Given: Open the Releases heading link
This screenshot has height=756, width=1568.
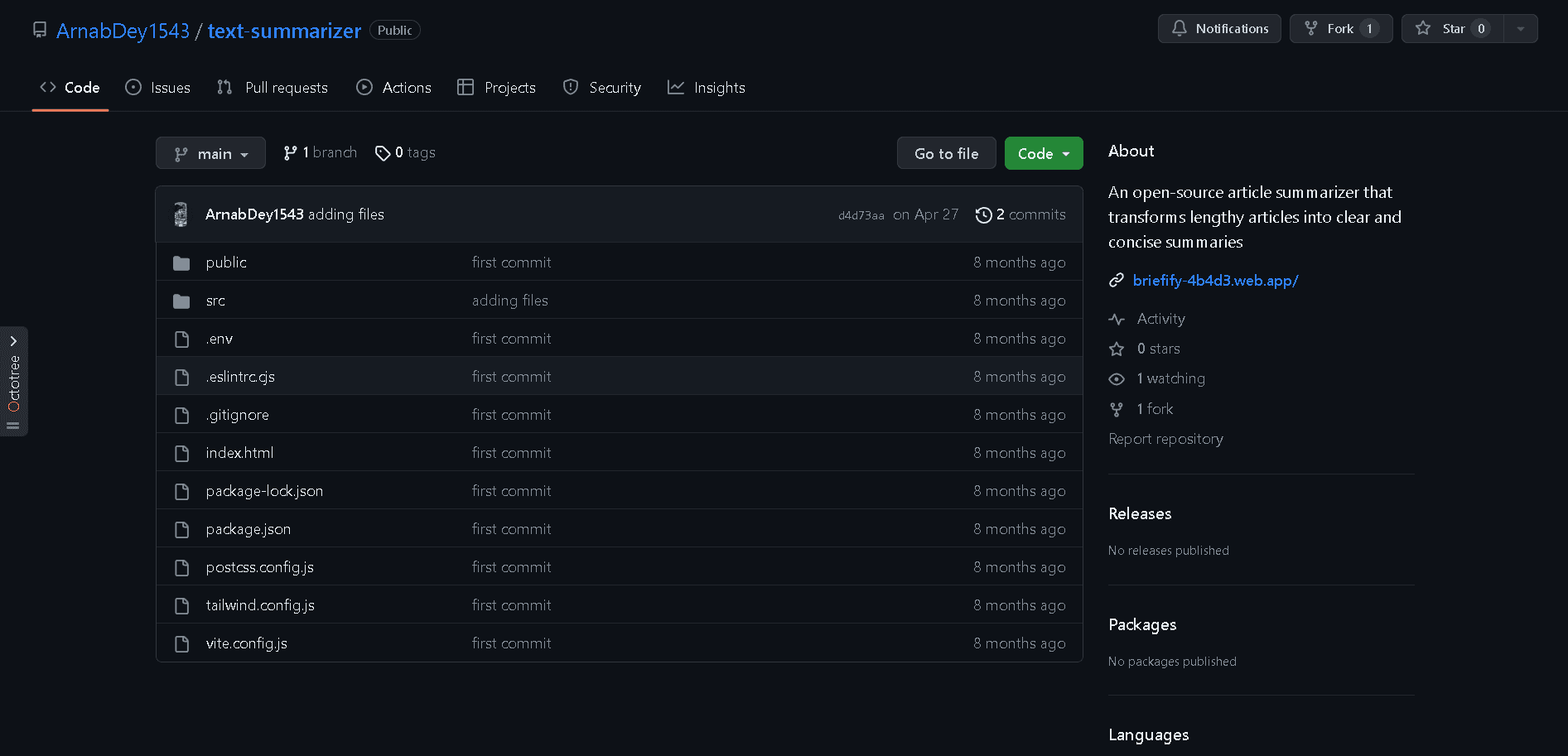Looking at the screenshot, I should 1140,513.
